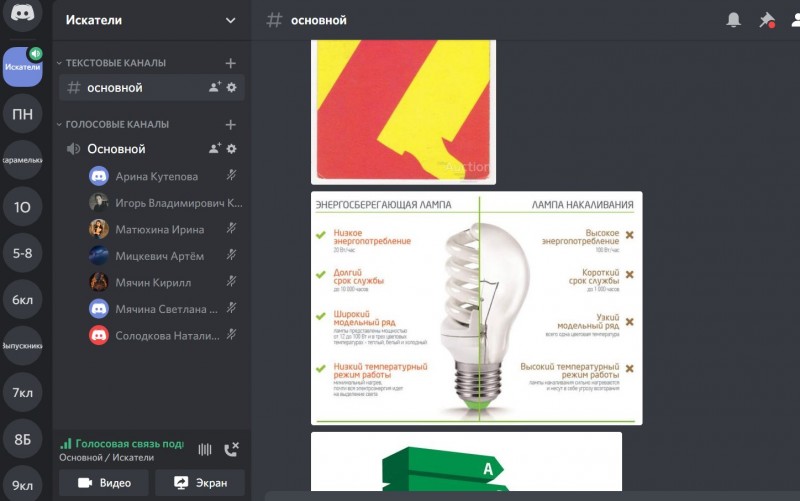Click invite icon next to voice channel Основной
Viewport: 800px width, 501px height.
pos(214,149)
